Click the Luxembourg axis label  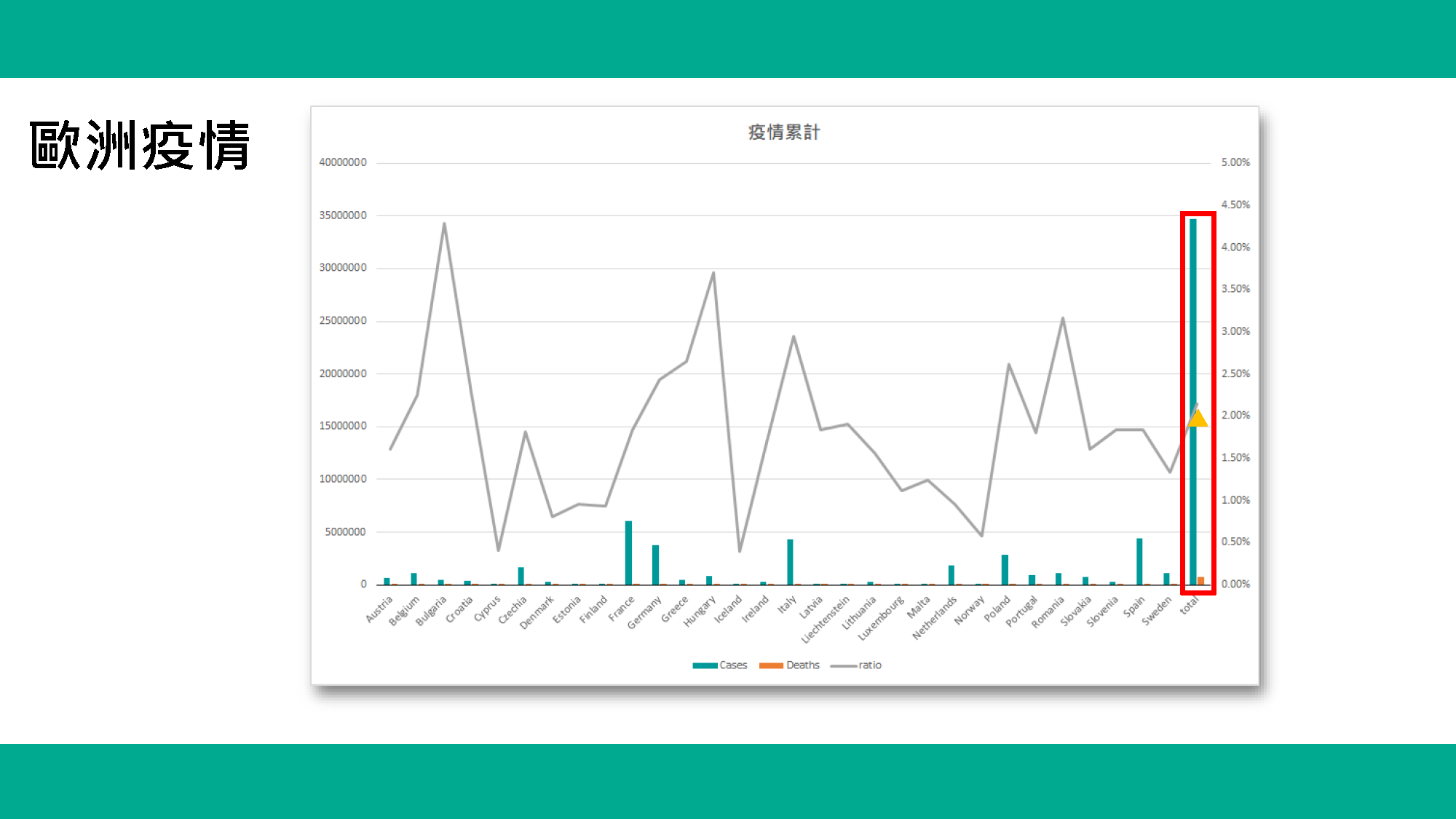(x=881, y=618)
